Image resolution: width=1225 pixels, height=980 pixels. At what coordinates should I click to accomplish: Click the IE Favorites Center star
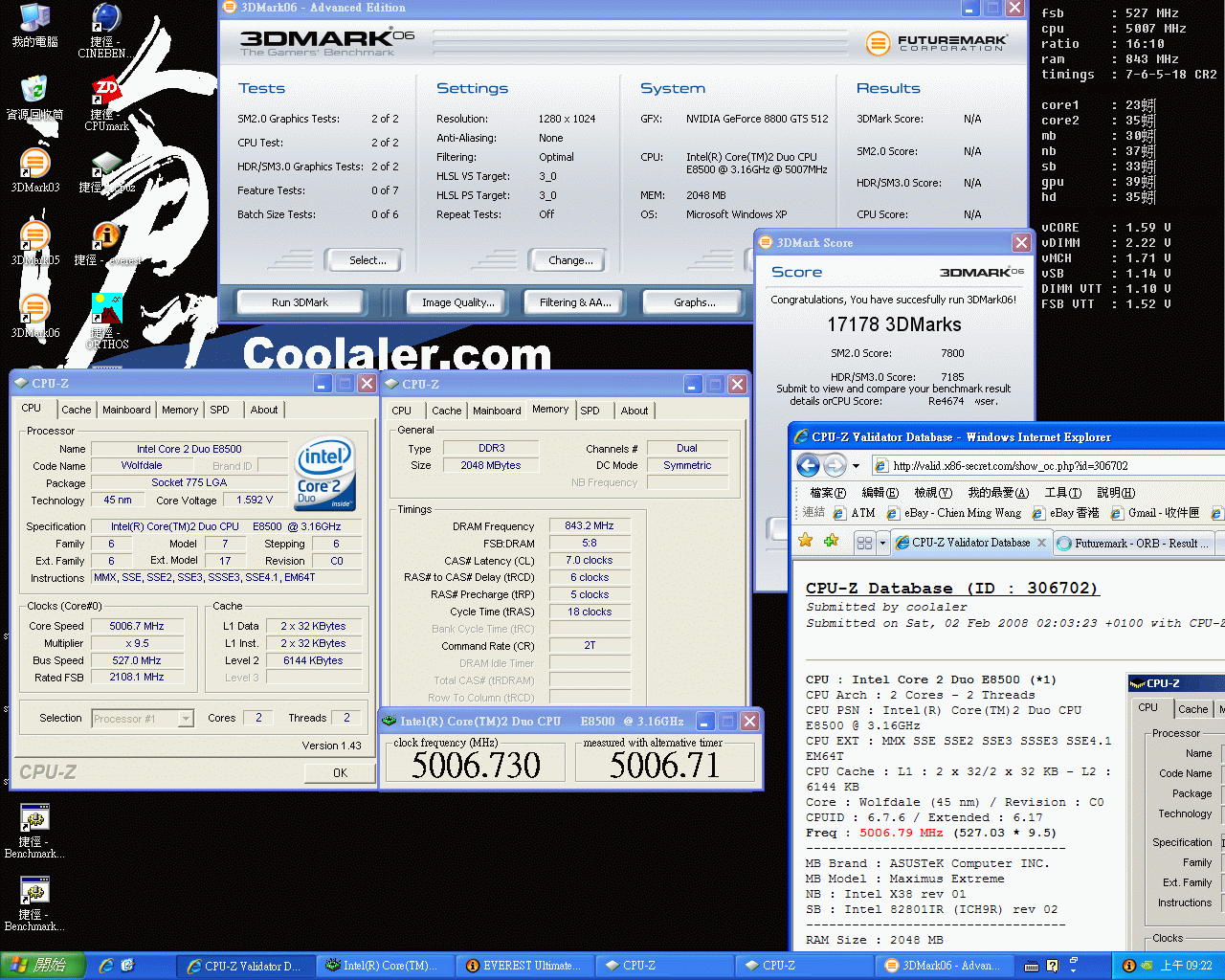coord(806,542)
